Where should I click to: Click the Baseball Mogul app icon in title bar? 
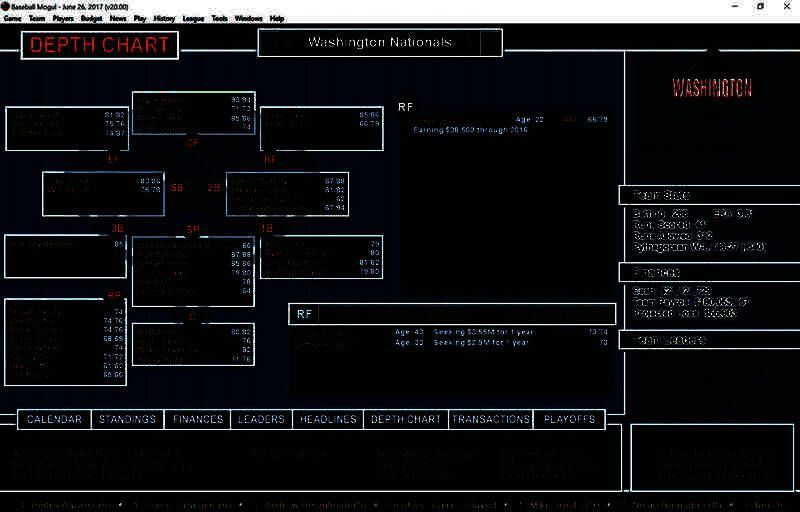[7, 6]
